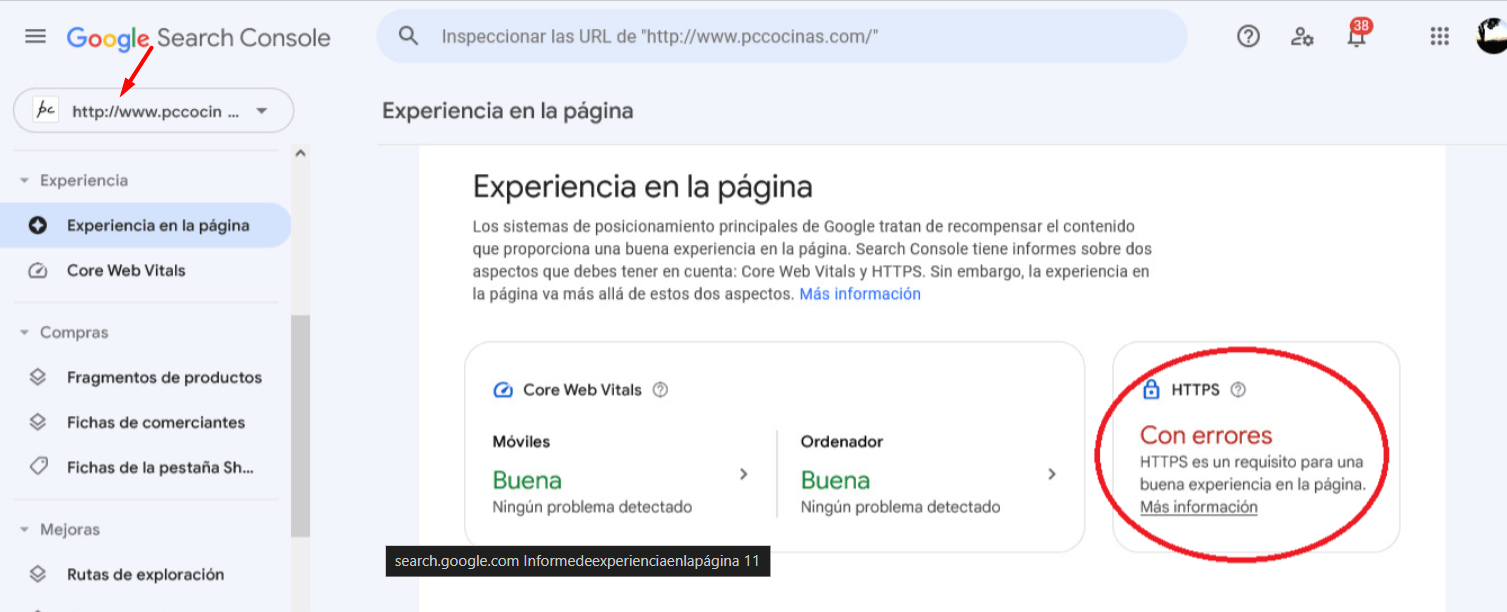
Task: Focus the URL inspection search field
Action: [781, 37]
